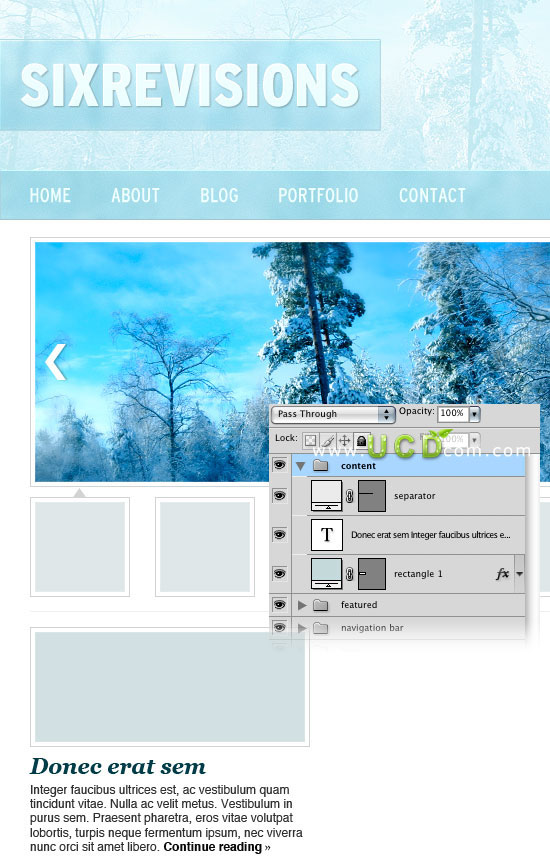Click the lock transparent pixels icon
The image size is (550, 863).
(x=311, y=440)
